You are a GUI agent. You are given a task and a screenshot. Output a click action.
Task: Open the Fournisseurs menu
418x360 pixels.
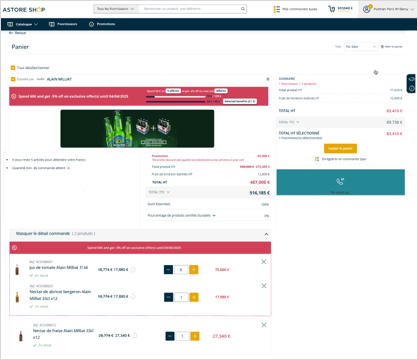[63, 24]
